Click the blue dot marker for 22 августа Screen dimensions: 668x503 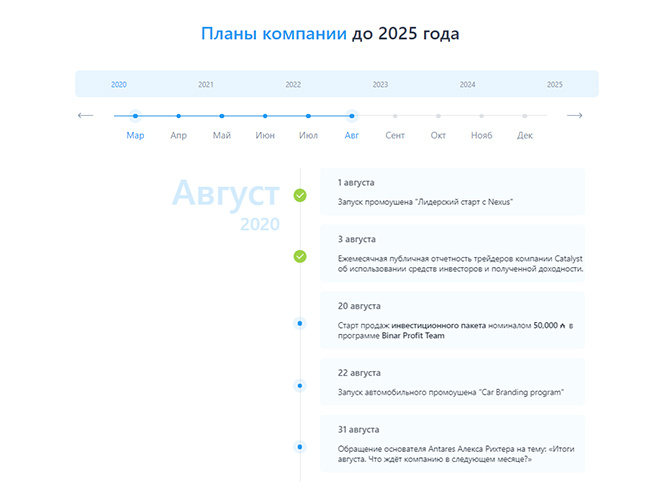click(300, 386)
